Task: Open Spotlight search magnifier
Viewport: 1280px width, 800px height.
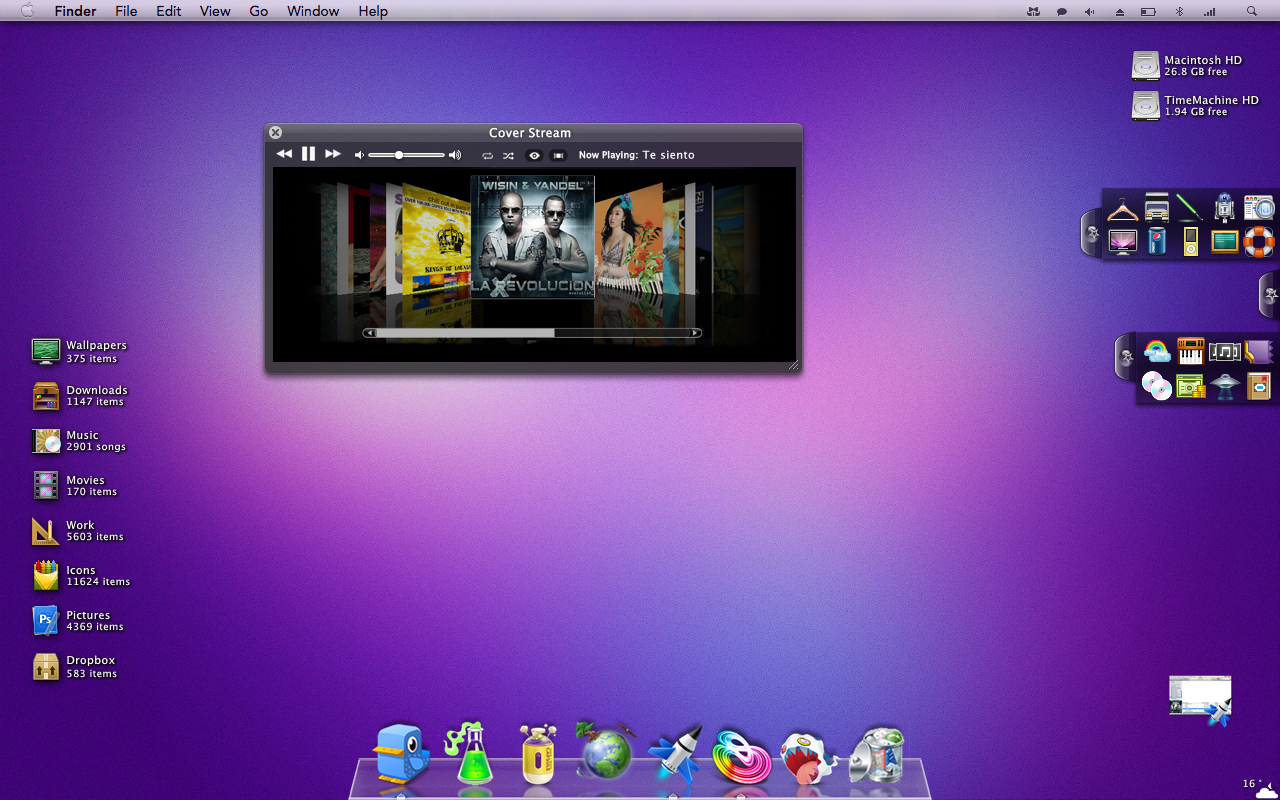Action: 1252,11
